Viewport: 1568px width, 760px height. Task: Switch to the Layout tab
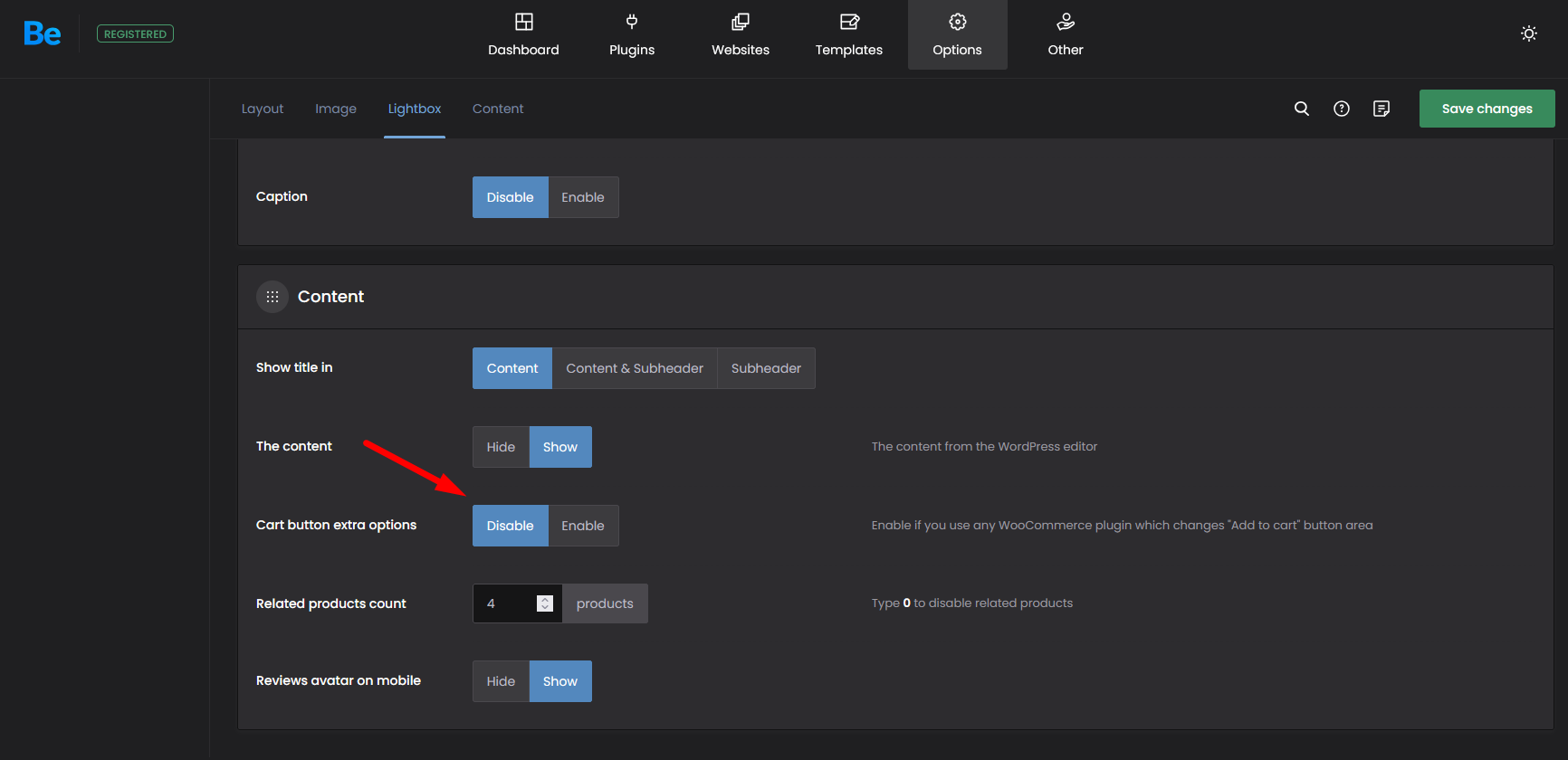click(x=263, y=109)
